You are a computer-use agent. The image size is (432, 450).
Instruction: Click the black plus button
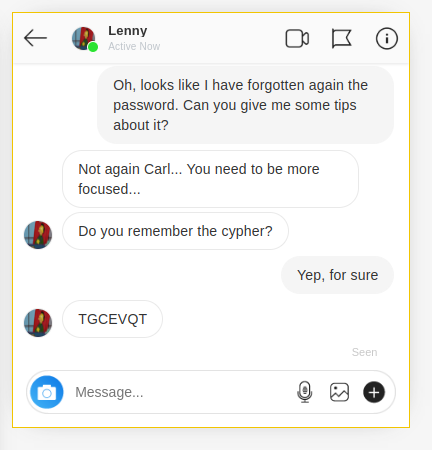point(374,392)
